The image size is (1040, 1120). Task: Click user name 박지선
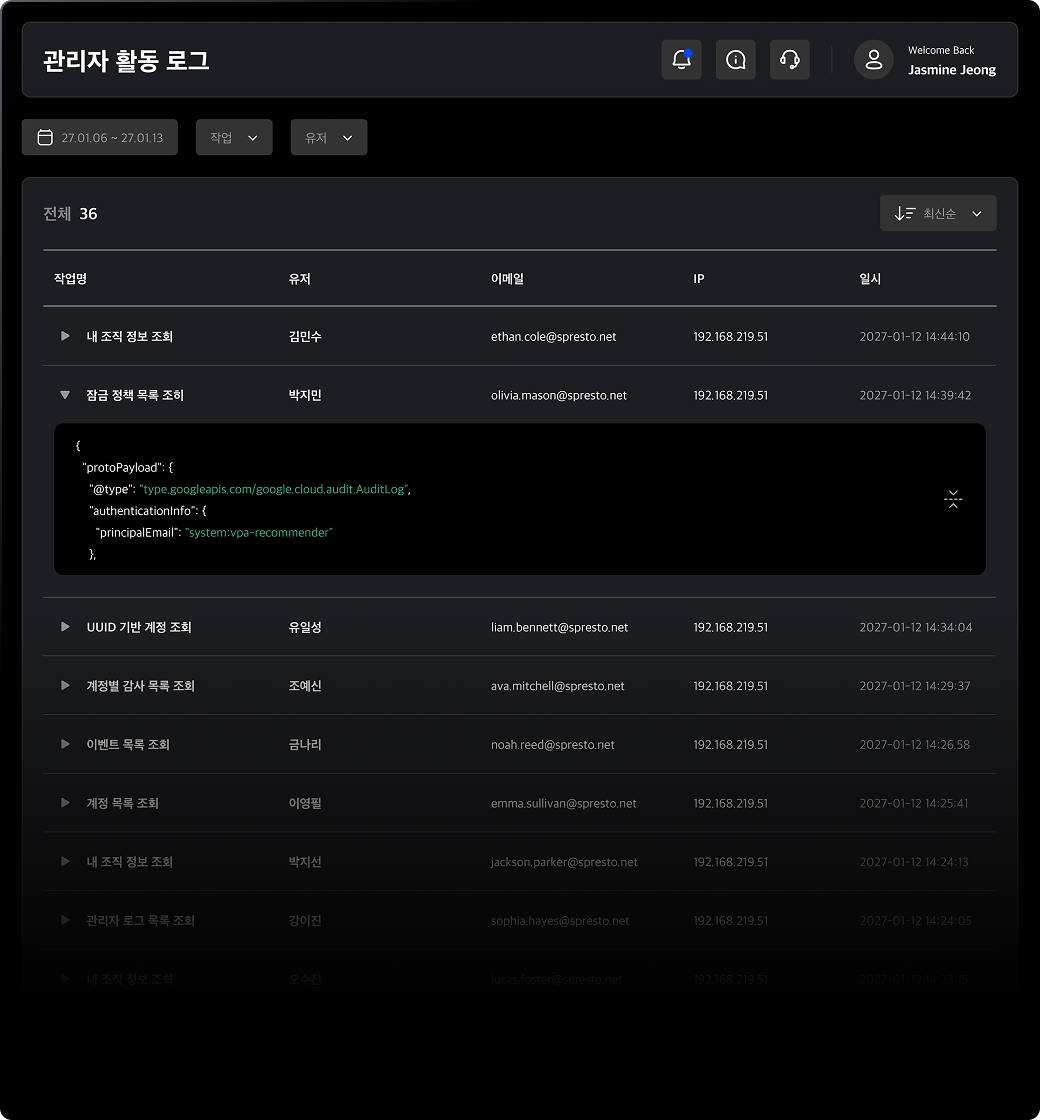coord(305,861)
